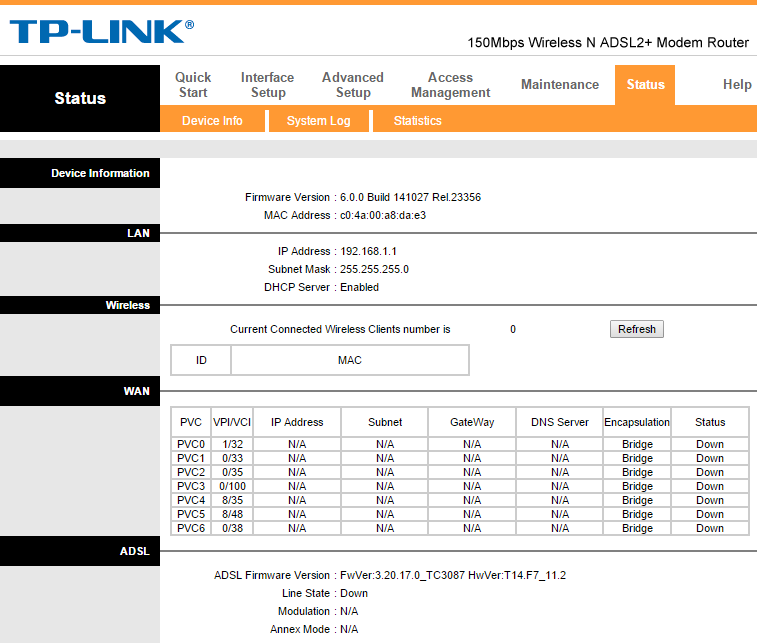Screen dimensions: 757x643
Task: Click the 150Mbps Wireless N ADSL2+ Modem Router title
Action: point(608,42)
